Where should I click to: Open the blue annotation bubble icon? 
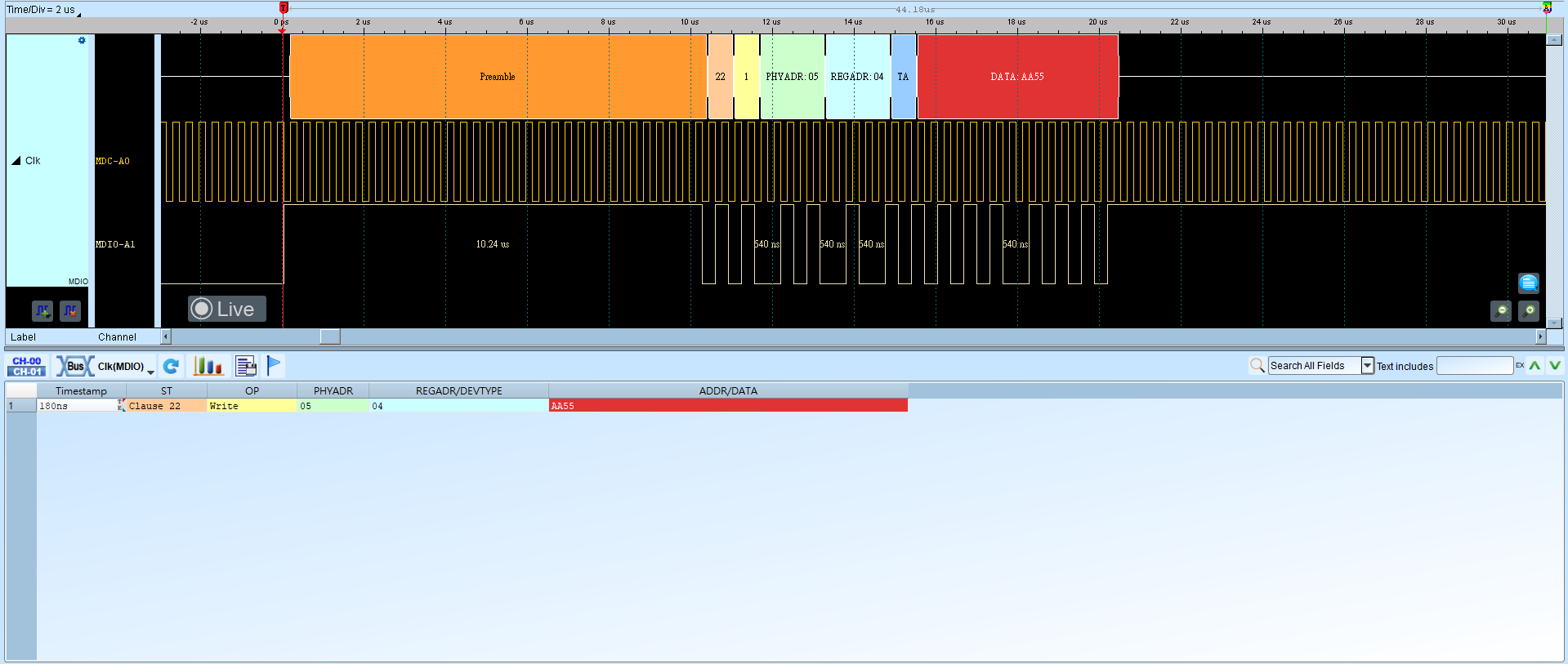[x=1529, y=283]
